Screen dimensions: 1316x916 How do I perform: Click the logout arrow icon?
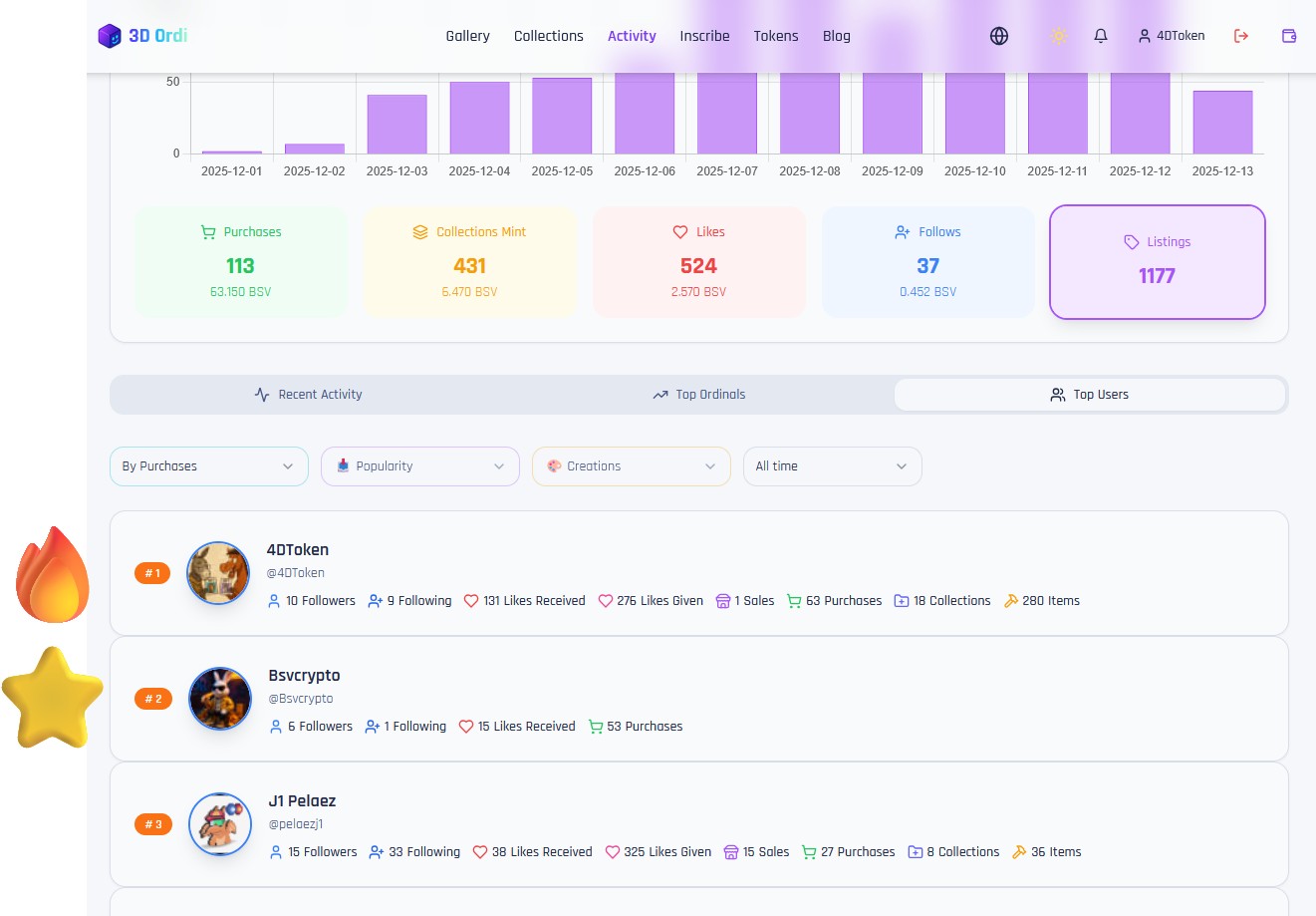point(1241,36)
